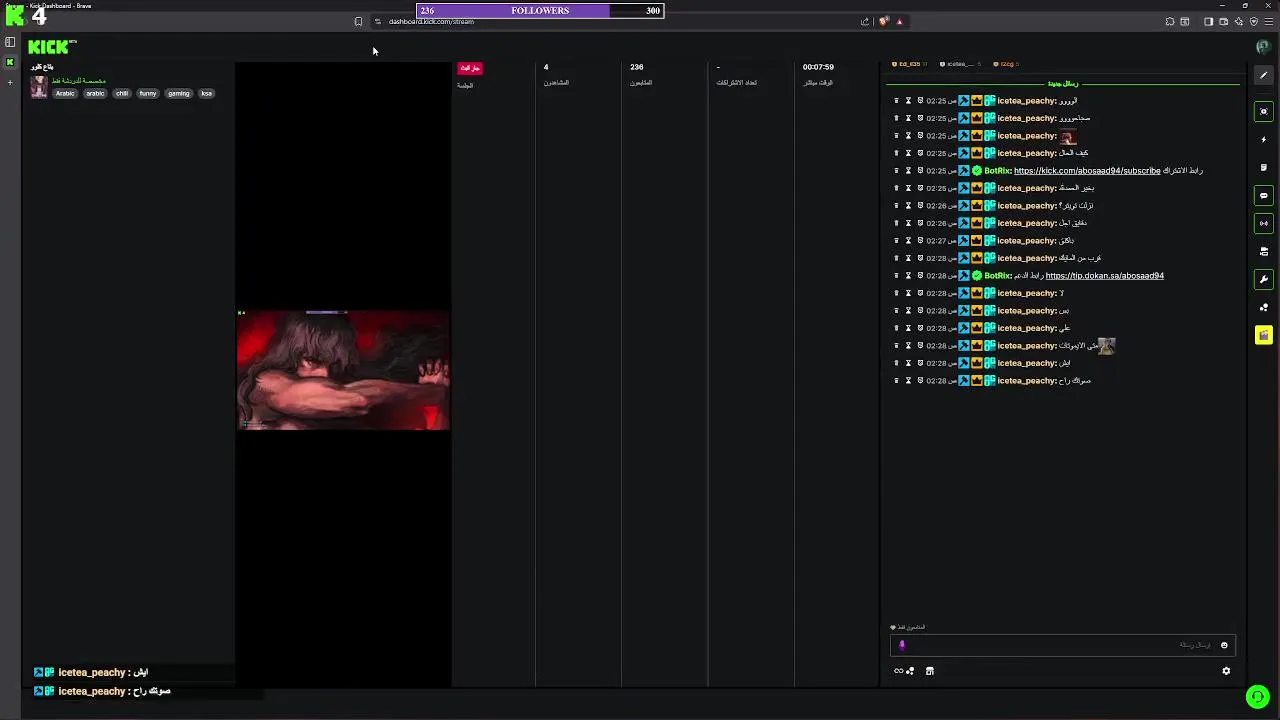The image size is (1280, 720).
Task: Open the Brave wallet icon
Action: (x=1223, y=21)
